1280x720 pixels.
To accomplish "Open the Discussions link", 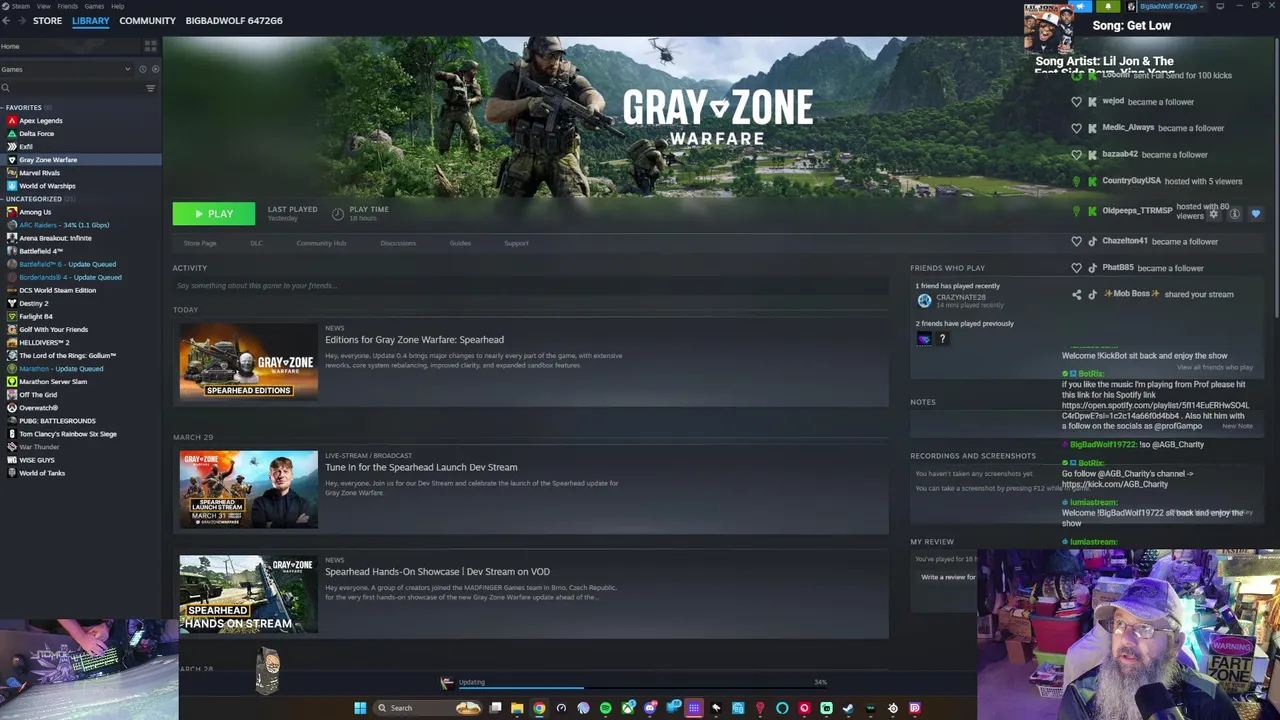I will [x=398, y=243].
